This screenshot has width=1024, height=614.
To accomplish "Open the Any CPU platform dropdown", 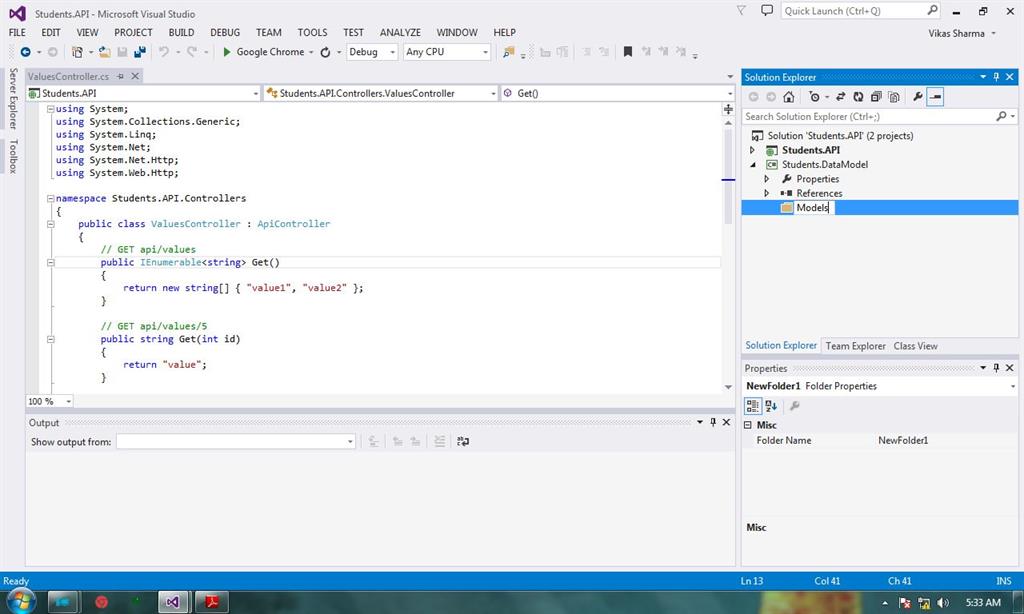I will point(446,52).
